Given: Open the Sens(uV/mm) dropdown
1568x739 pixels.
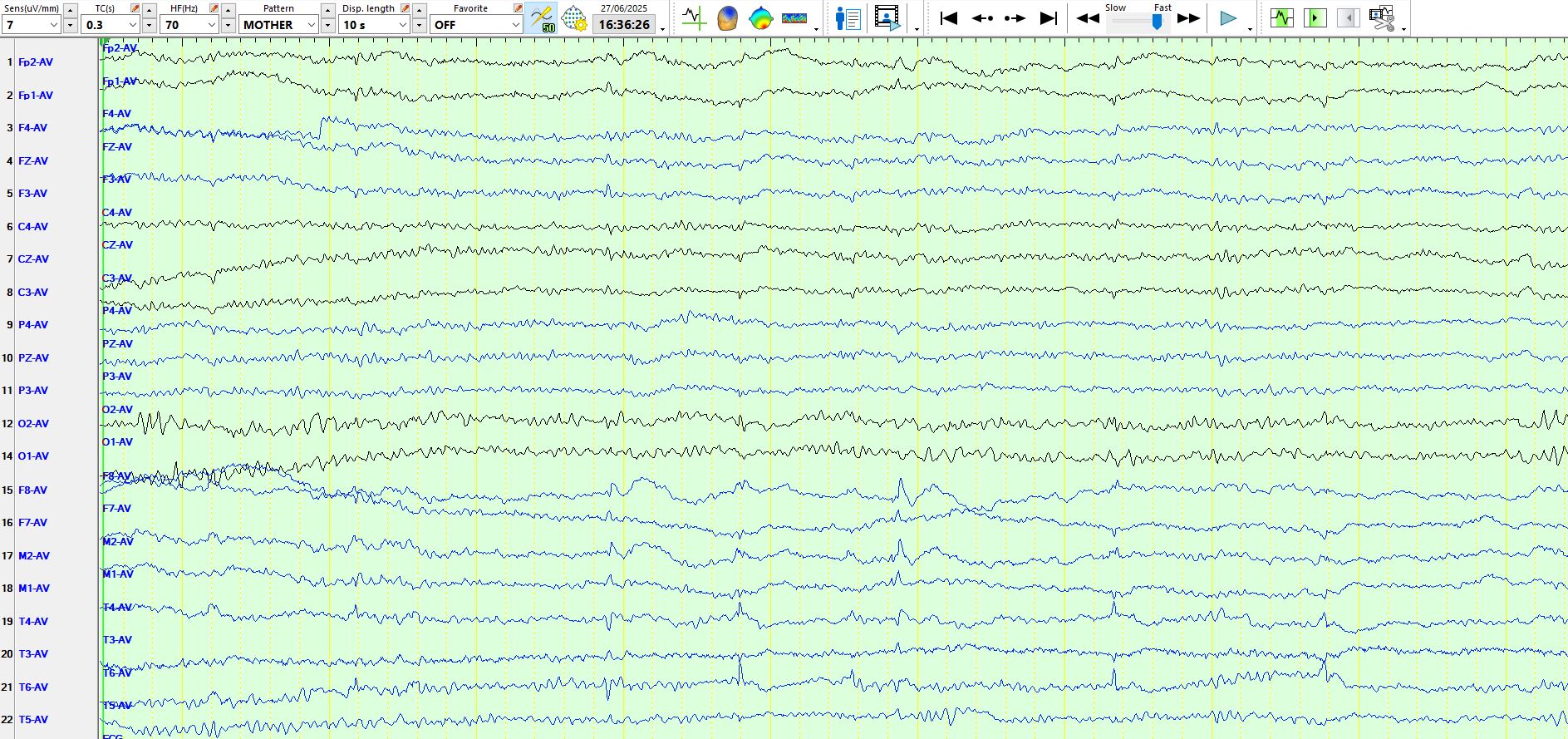Looking at the screenshot, I should point(31,25).
